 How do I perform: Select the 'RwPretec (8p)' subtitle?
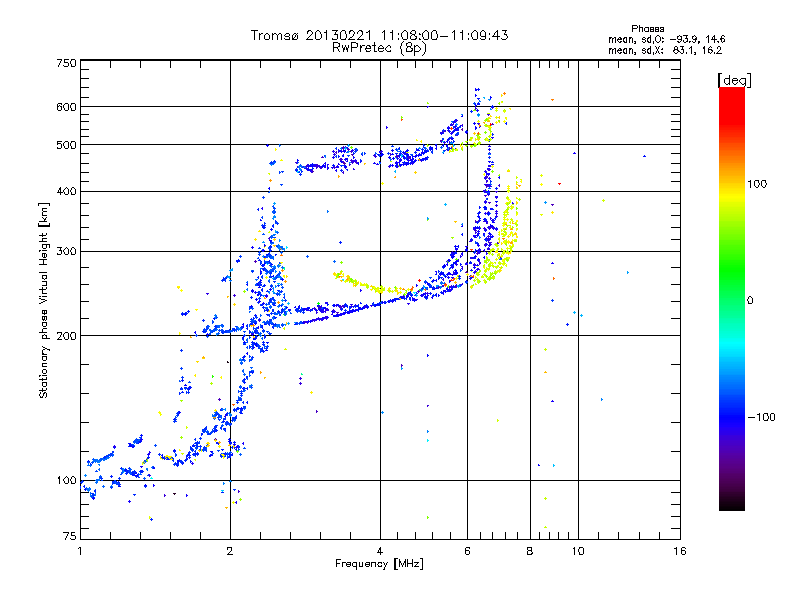(x=379, y=48)
